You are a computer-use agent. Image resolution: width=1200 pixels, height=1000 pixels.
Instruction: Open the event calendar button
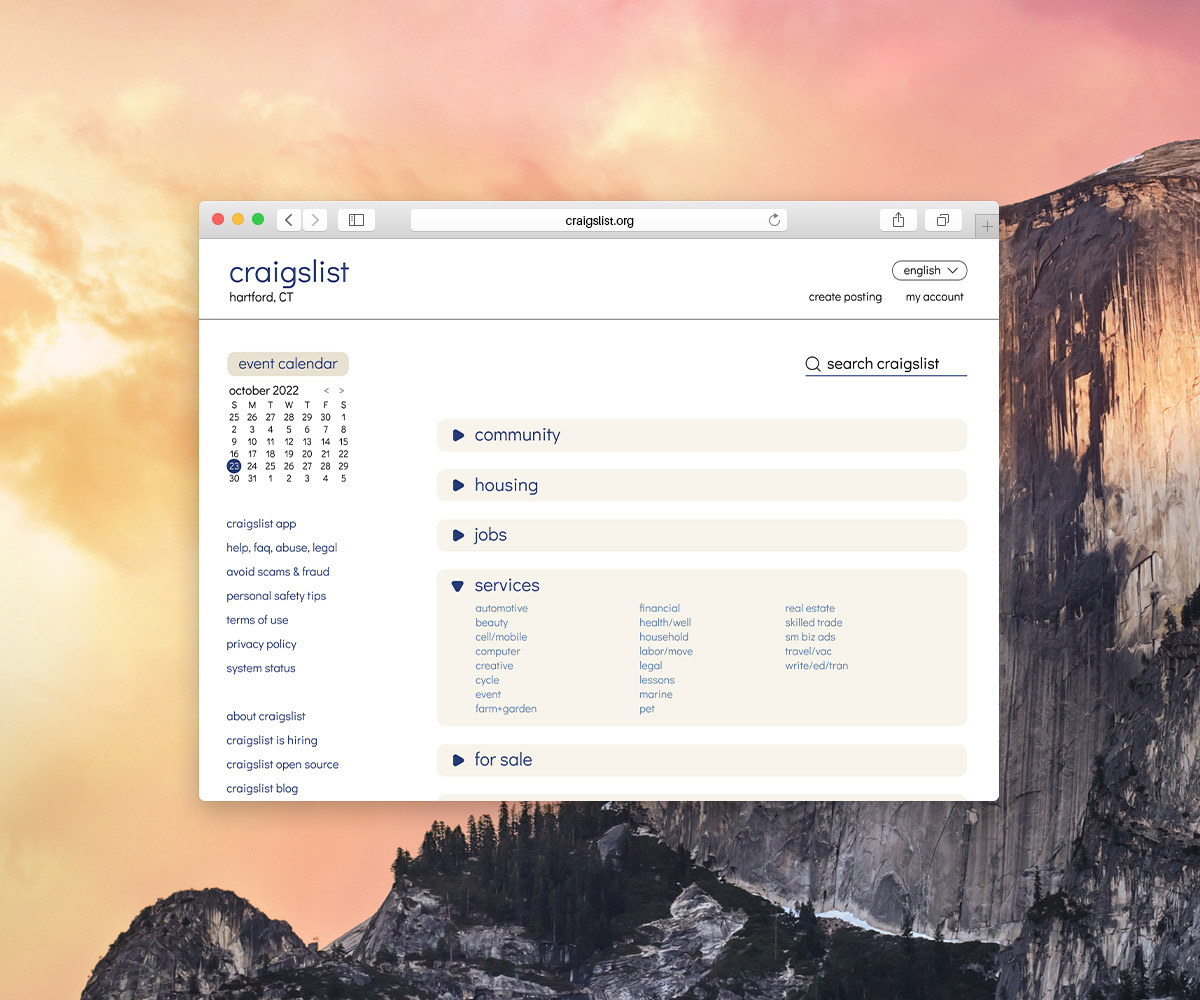tap(288, 364)
